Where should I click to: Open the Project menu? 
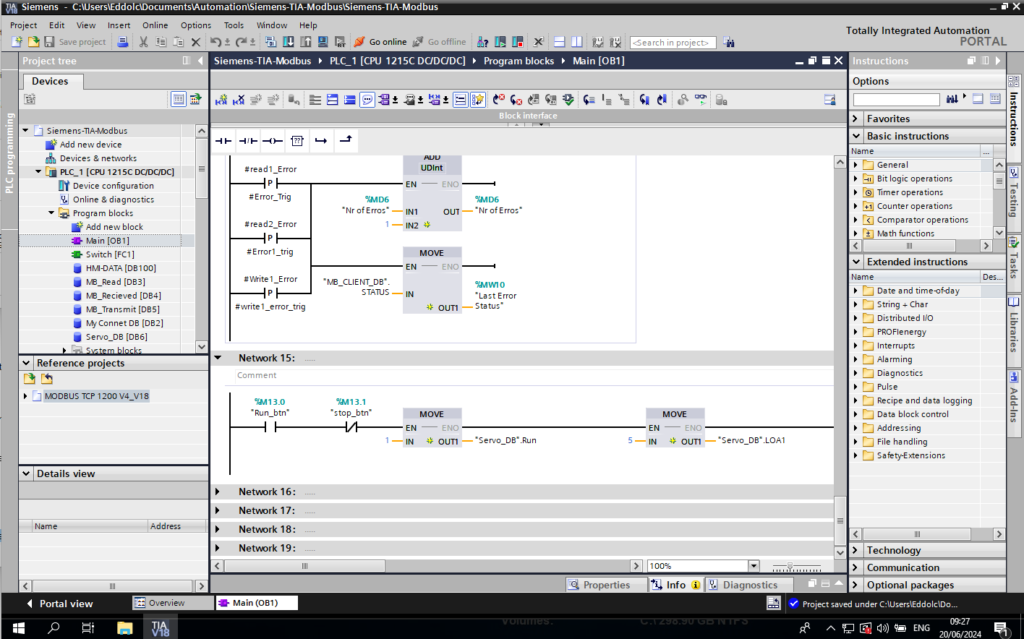24,25
